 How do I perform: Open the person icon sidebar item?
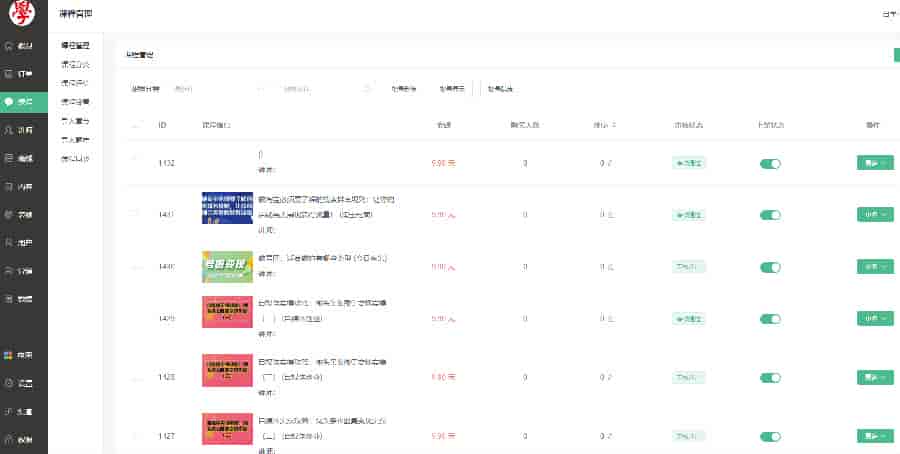[x=19, y=130]
